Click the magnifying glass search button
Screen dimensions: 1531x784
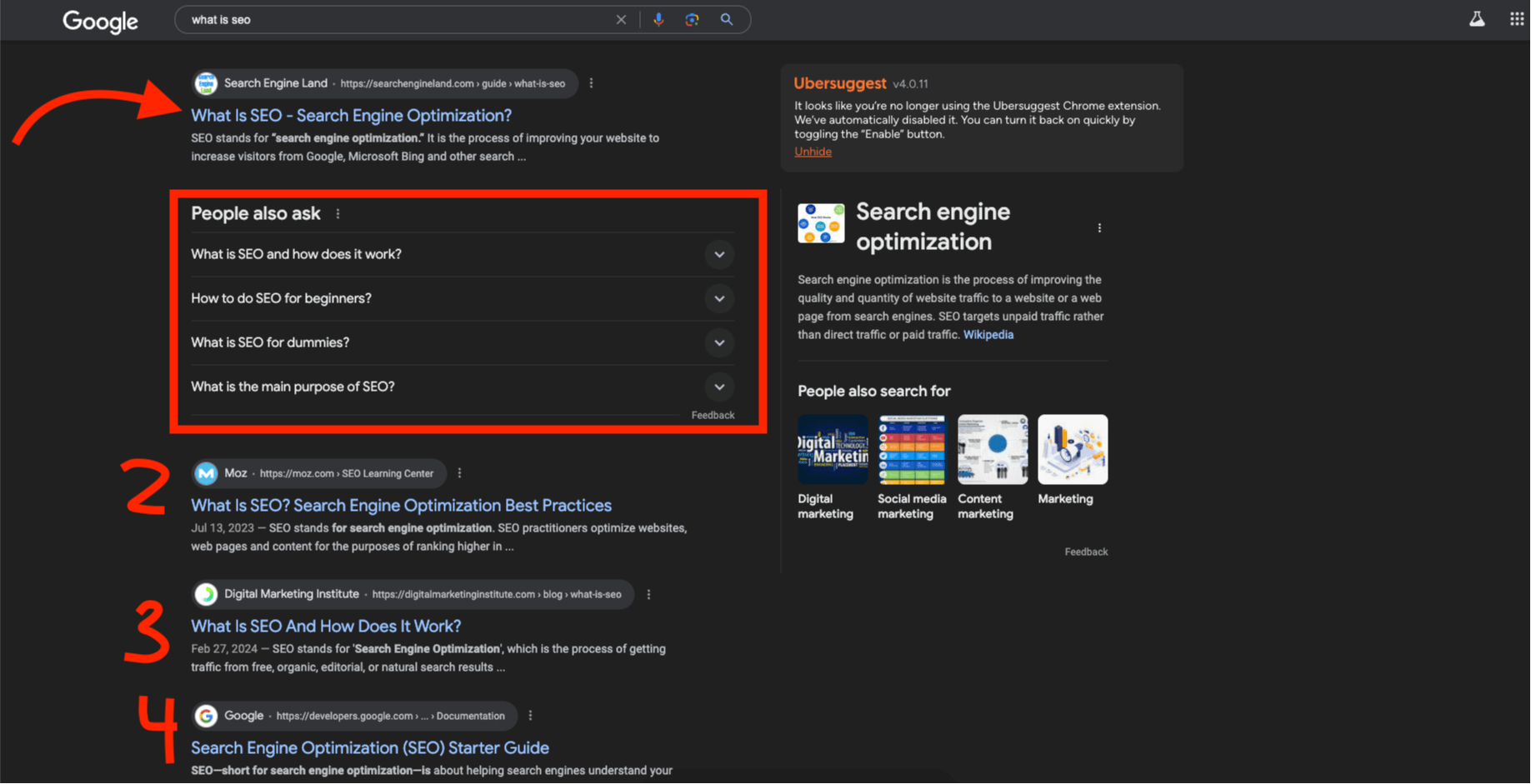(727, 20)
